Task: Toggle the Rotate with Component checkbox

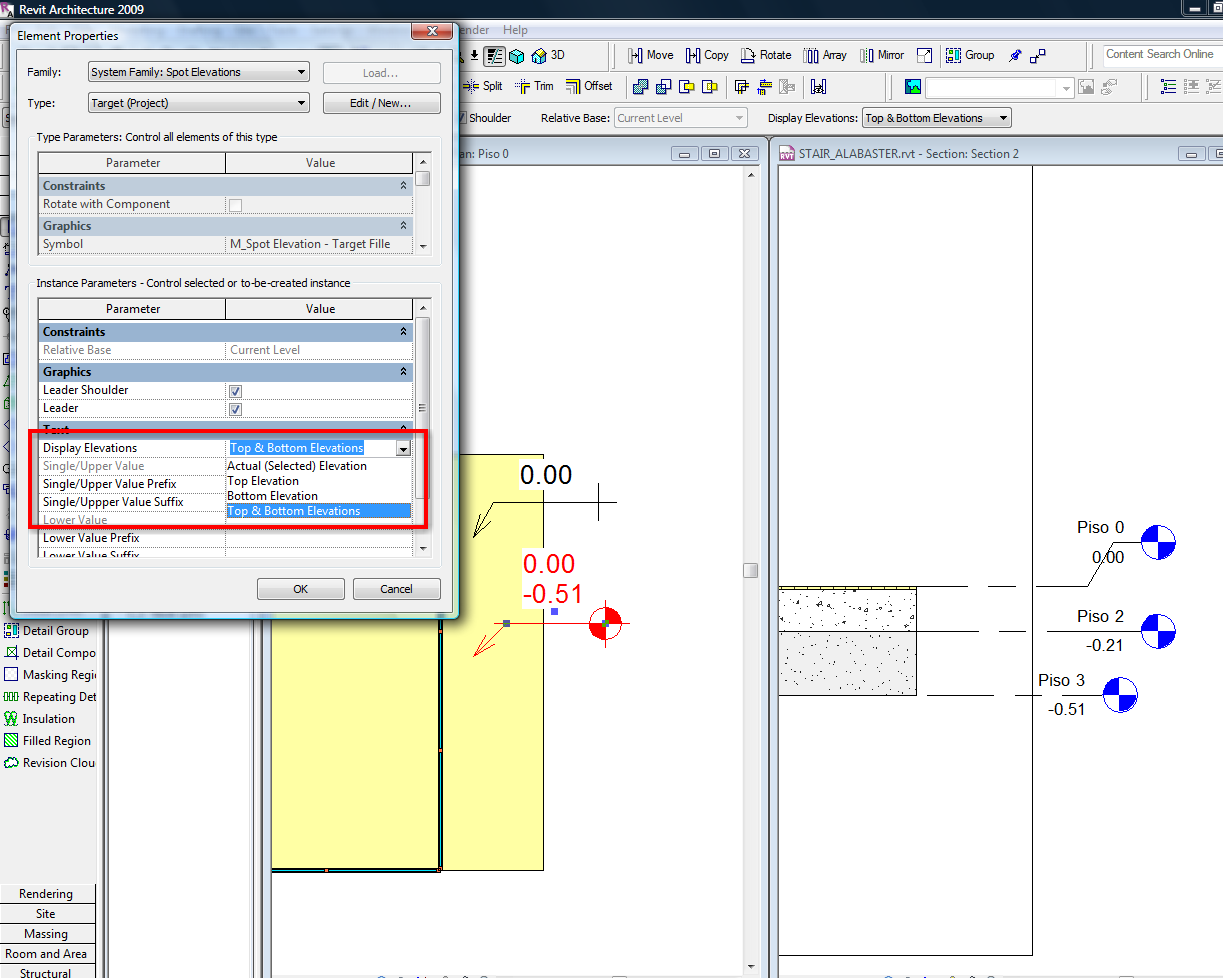Action: [x=235, y=205]
